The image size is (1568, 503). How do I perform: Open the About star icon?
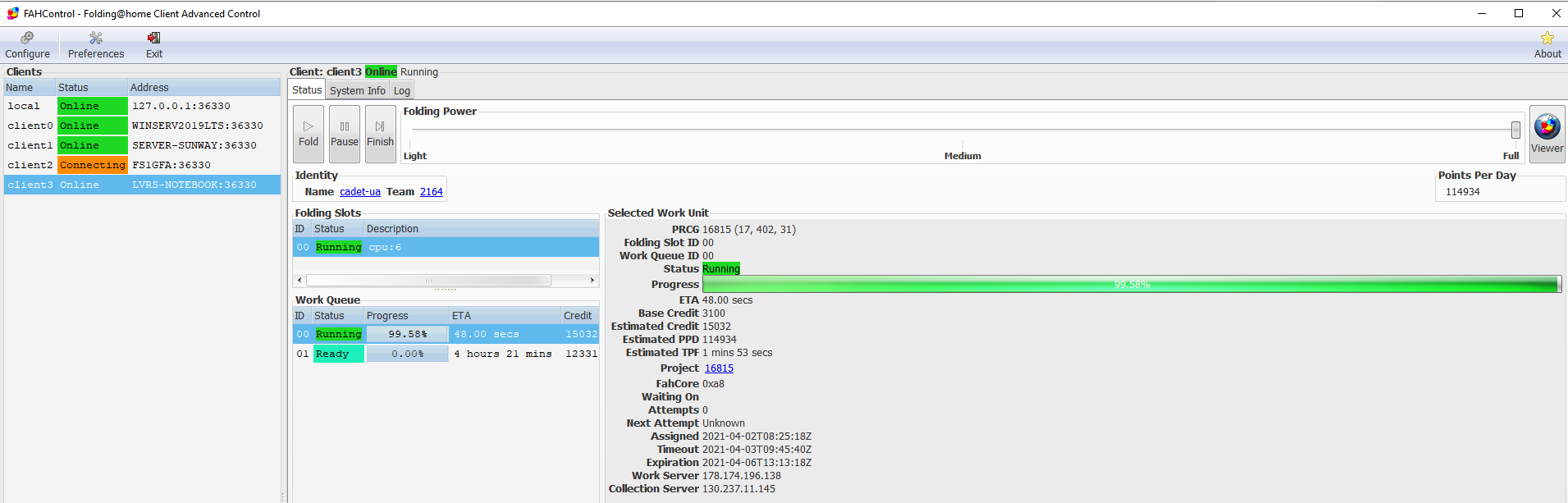click(x=1547, y=39)
